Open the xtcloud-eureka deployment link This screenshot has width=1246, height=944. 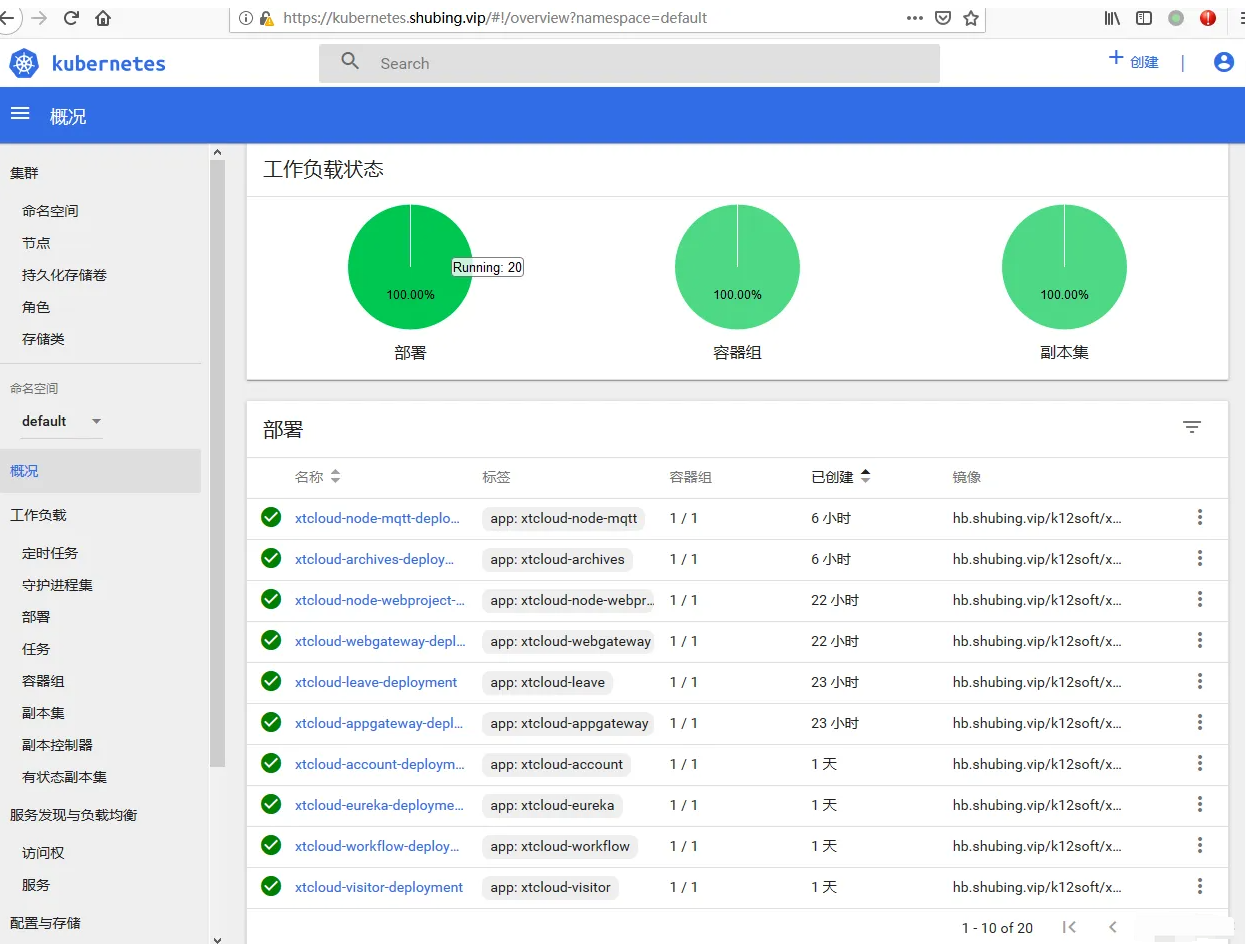(x=379, y=805)
